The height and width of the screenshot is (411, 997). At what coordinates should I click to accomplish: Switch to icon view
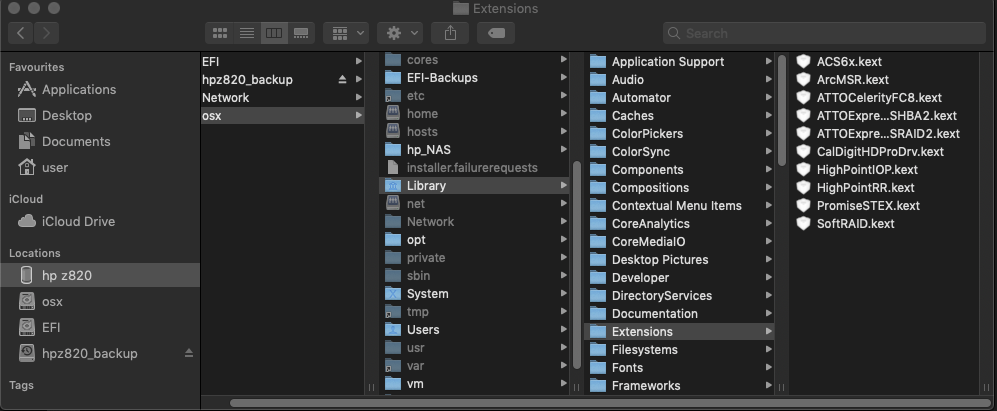click(x=220, y=33)
